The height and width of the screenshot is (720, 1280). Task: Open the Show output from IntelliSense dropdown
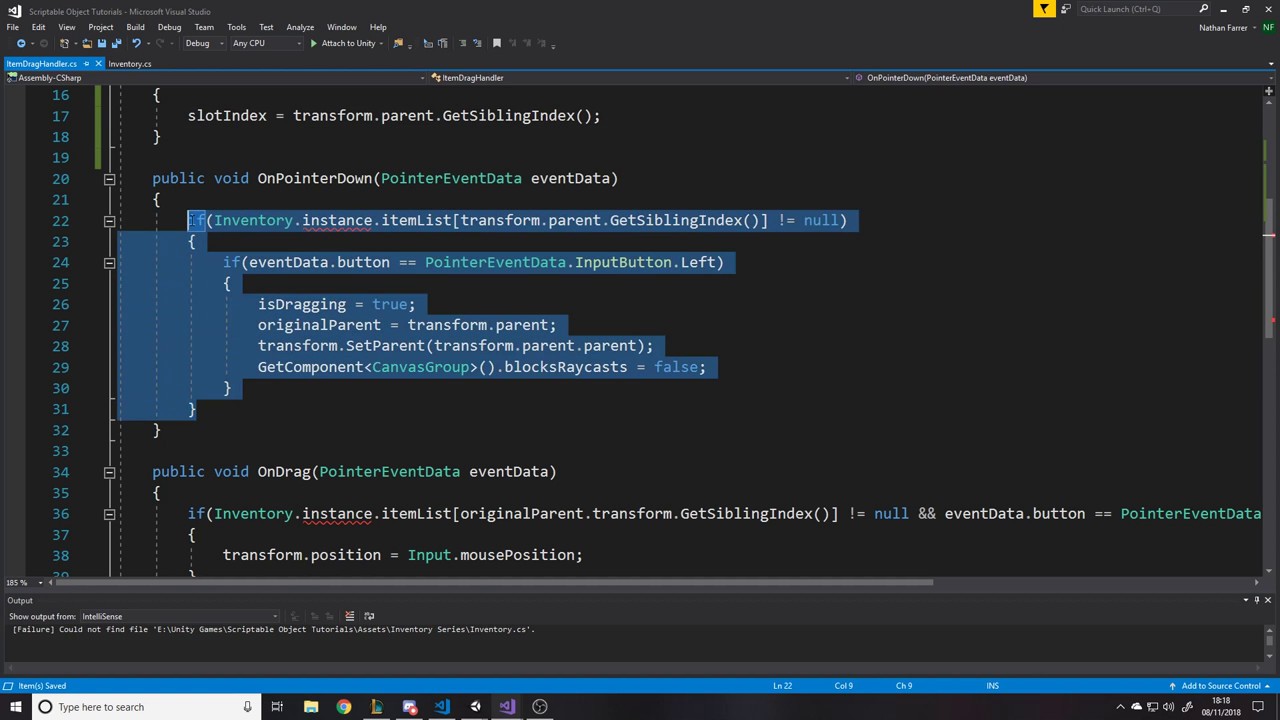click(180, 616)
